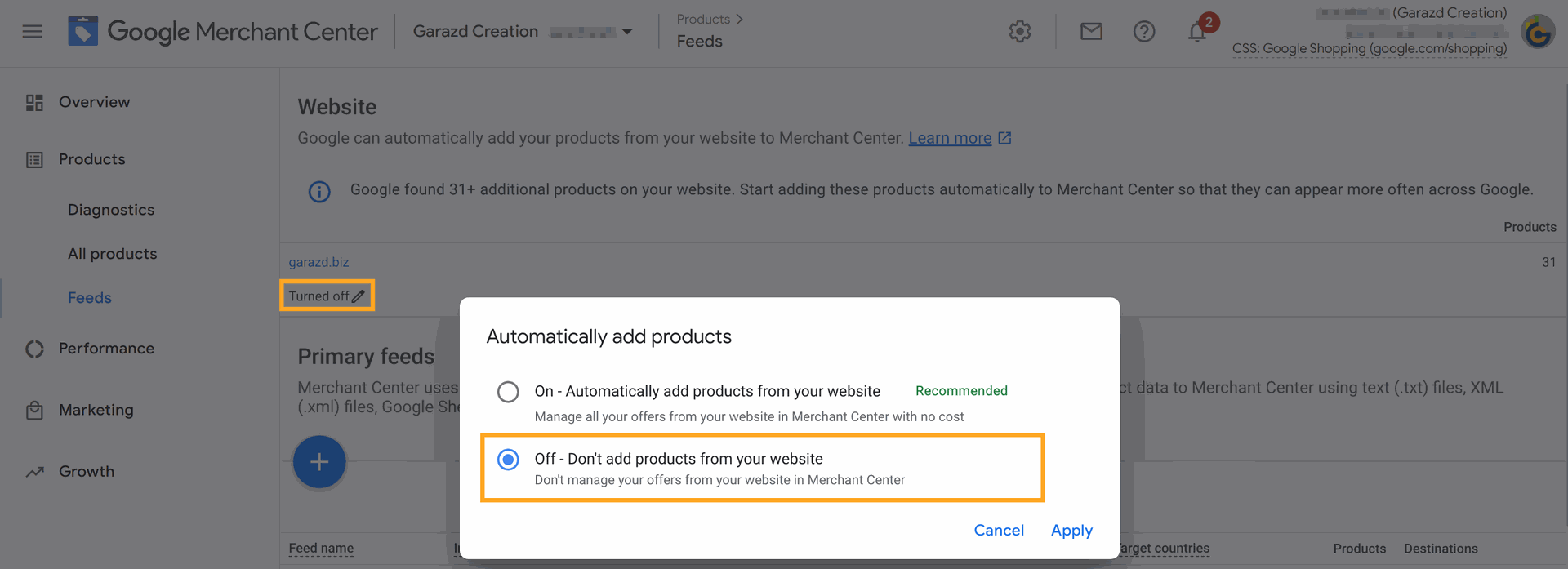Open the garazd.biz website link

coord(318,262)
